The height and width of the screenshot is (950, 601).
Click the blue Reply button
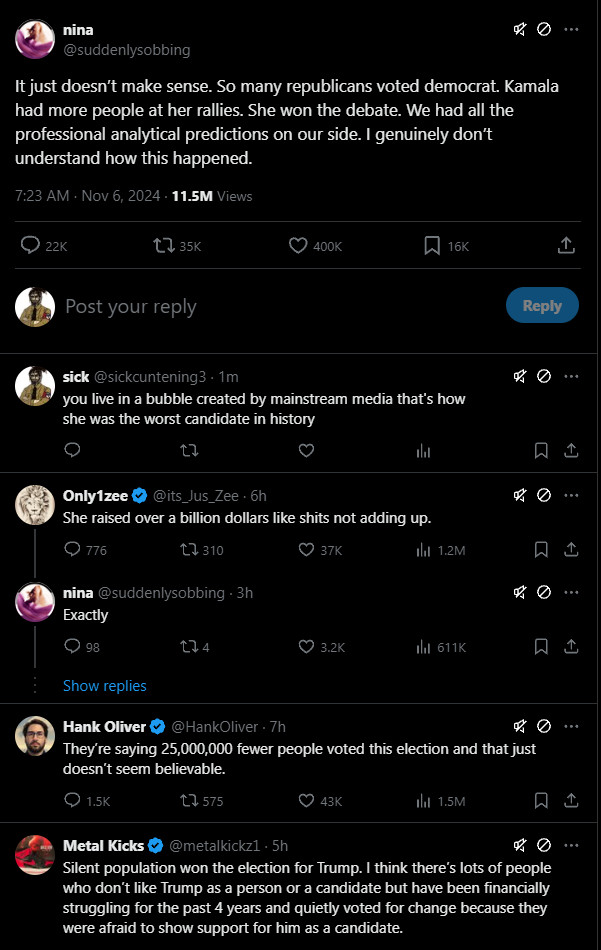542,306
